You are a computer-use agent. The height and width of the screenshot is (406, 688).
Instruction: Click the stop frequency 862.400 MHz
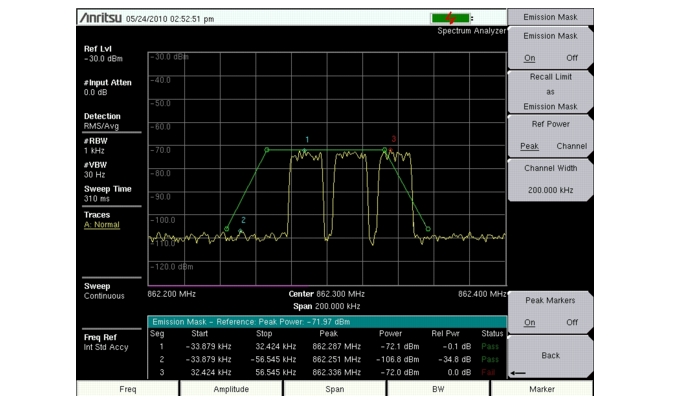point(482,294)
